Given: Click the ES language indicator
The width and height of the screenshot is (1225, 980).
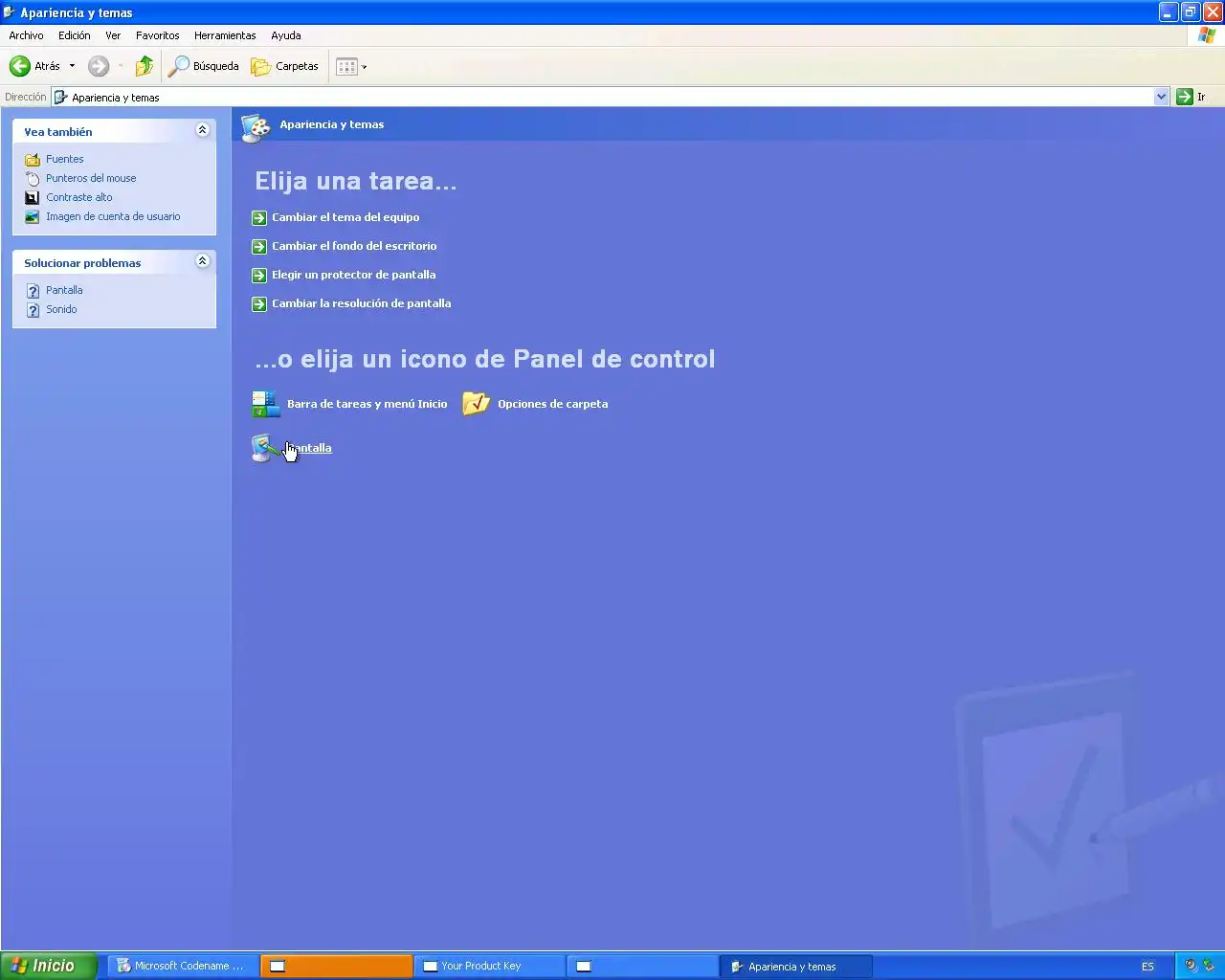Looking at the screenshot, I should (x=1147, y=967).
